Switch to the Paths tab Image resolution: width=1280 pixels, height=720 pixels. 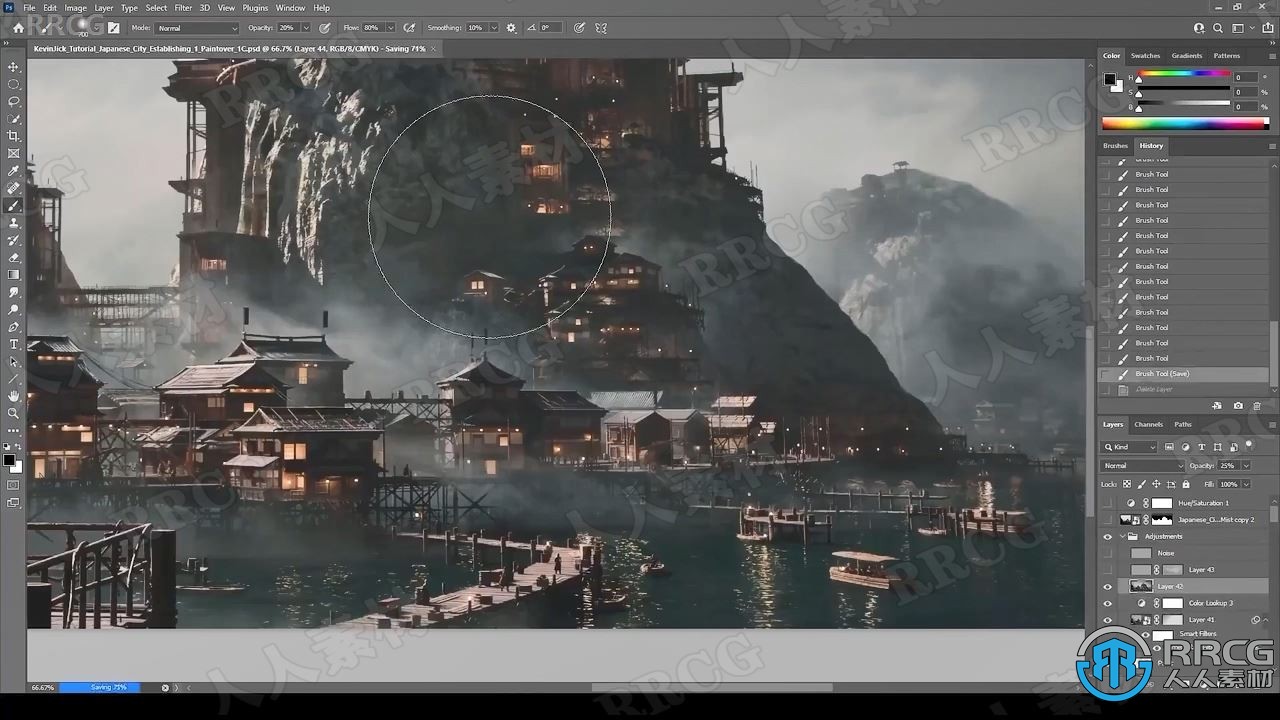(x=1183, y=425)
